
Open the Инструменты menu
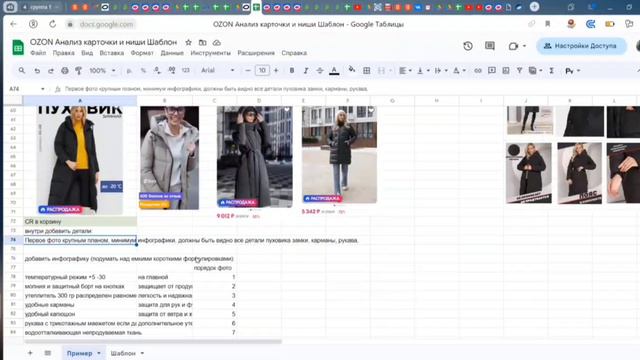[x=210, y=53]
